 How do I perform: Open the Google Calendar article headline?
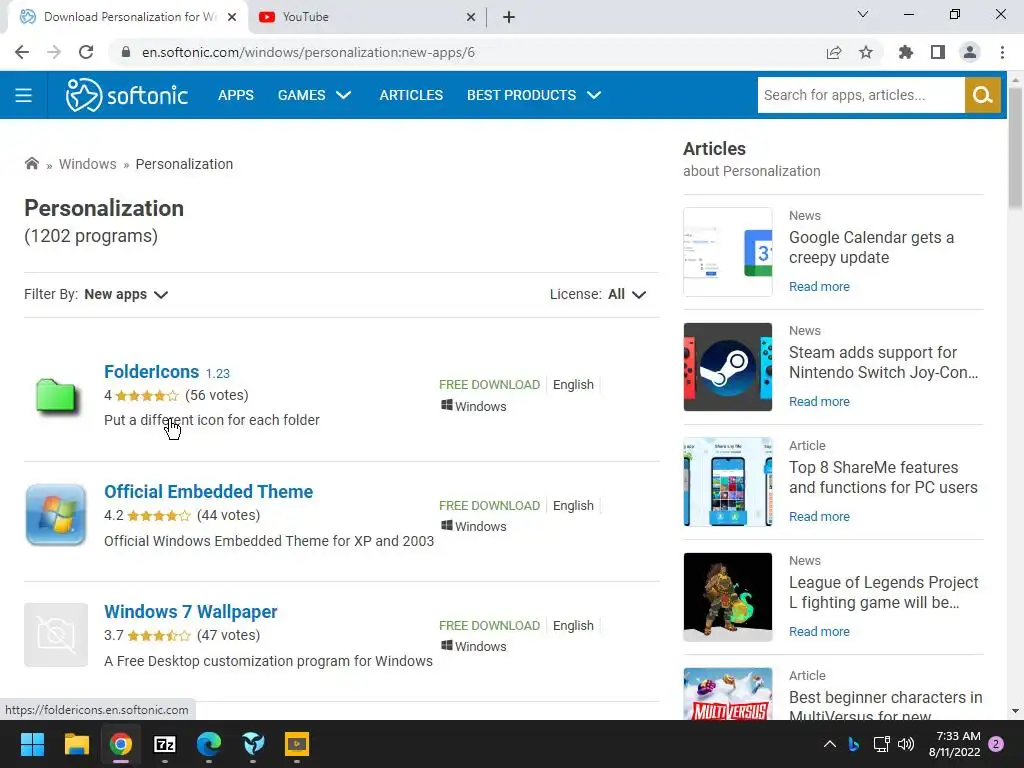tap(871, 248)
